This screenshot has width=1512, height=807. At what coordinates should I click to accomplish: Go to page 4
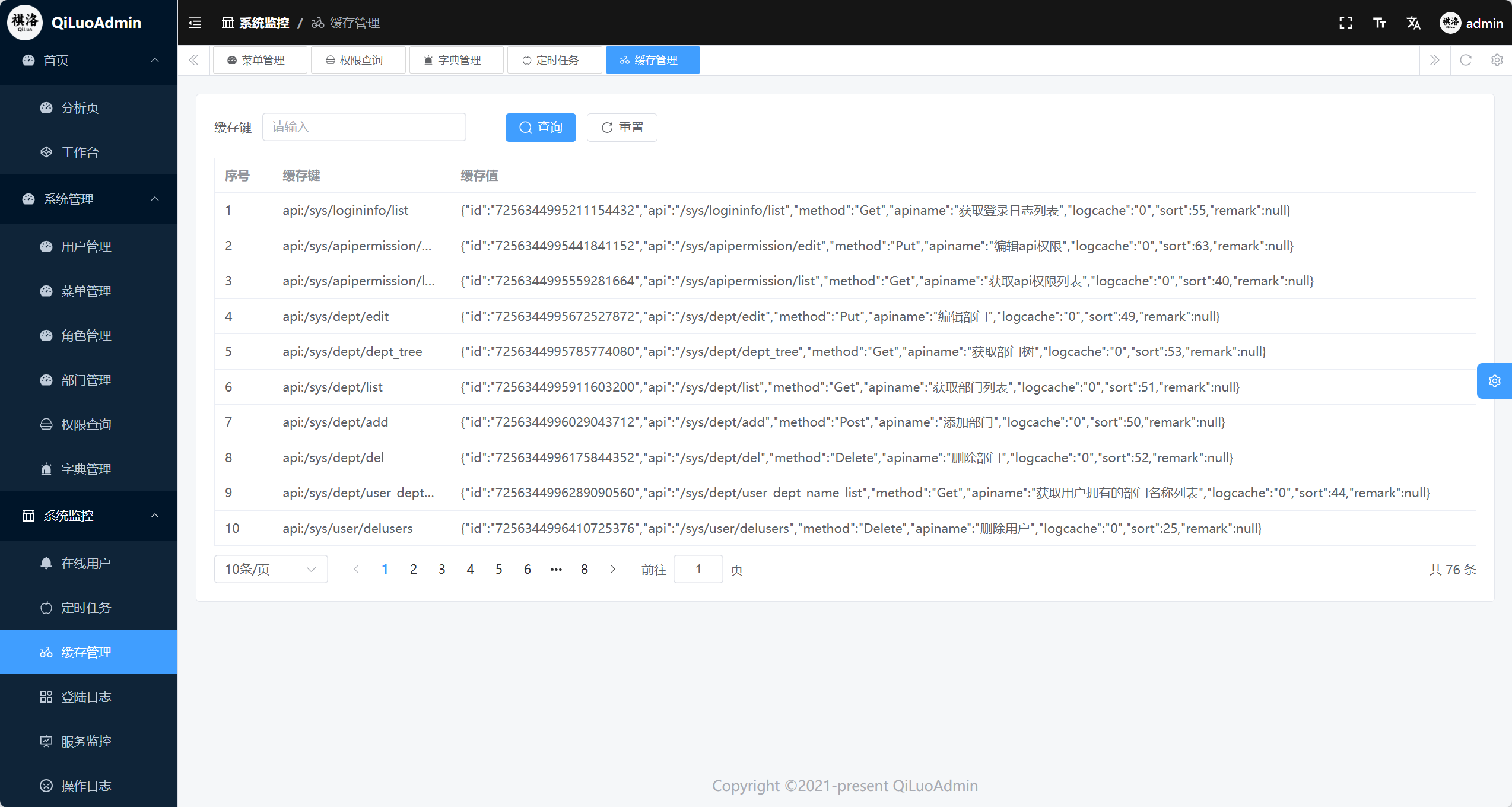[471, 569]
